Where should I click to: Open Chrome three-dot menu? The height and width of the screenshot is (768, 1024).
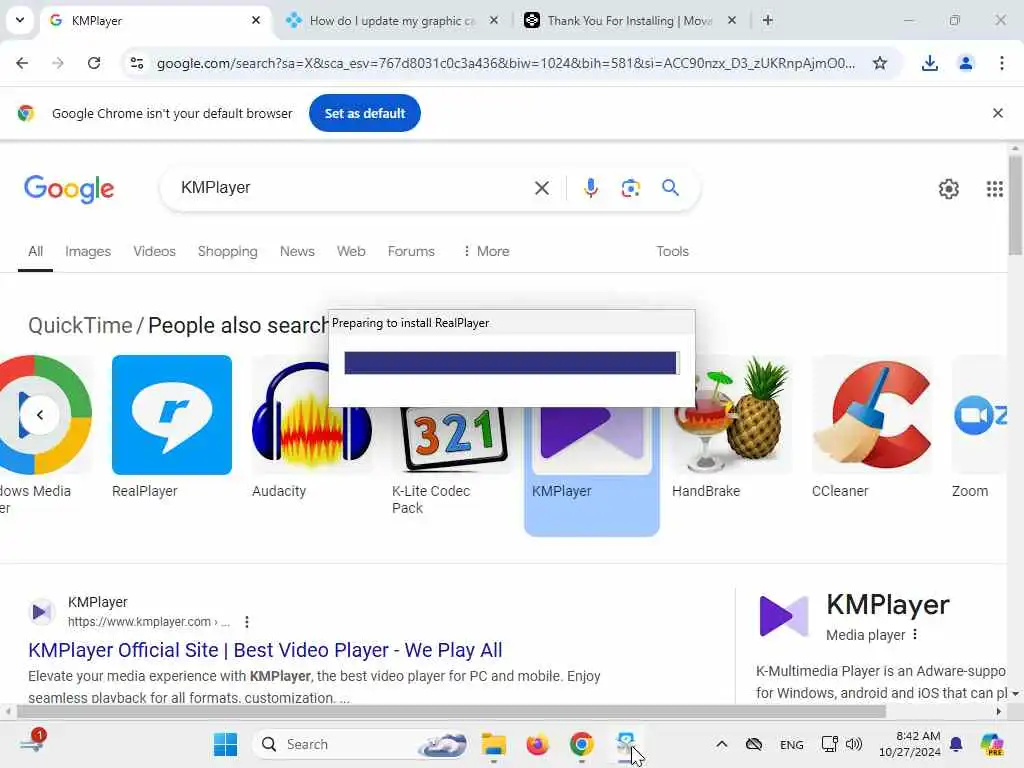click(1001, 63)
